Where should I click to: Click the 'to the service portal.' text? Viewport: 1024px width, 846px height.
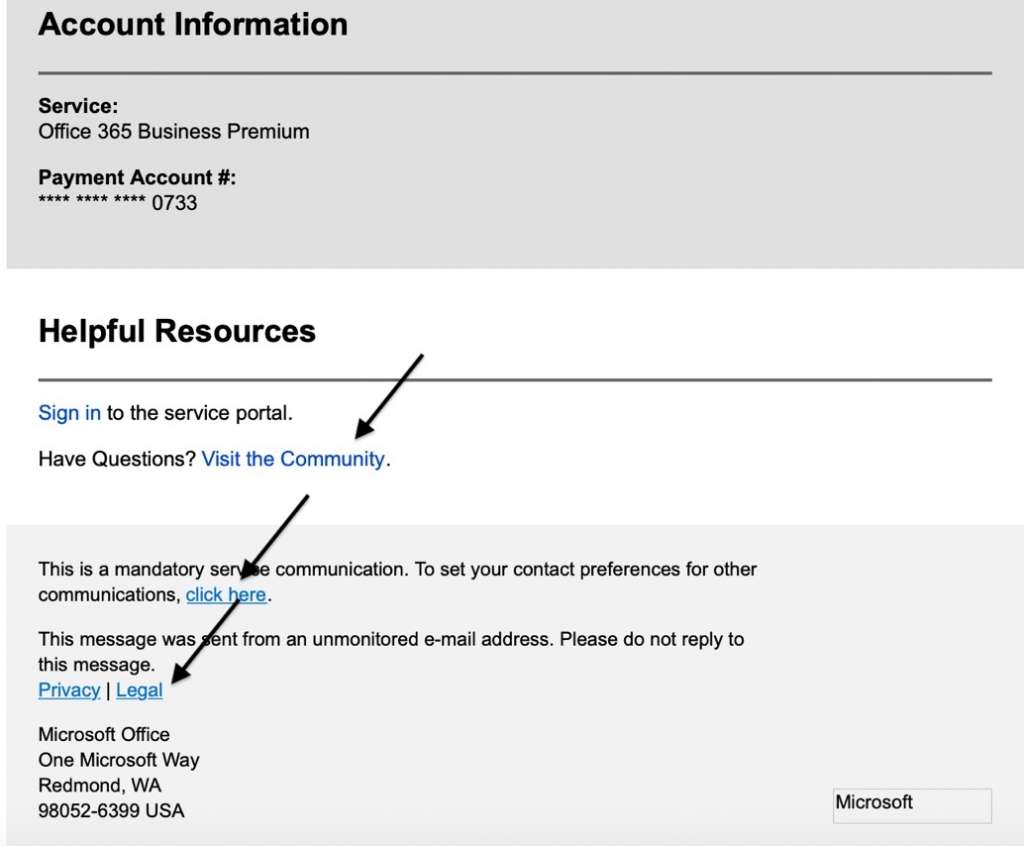point(200,413)
